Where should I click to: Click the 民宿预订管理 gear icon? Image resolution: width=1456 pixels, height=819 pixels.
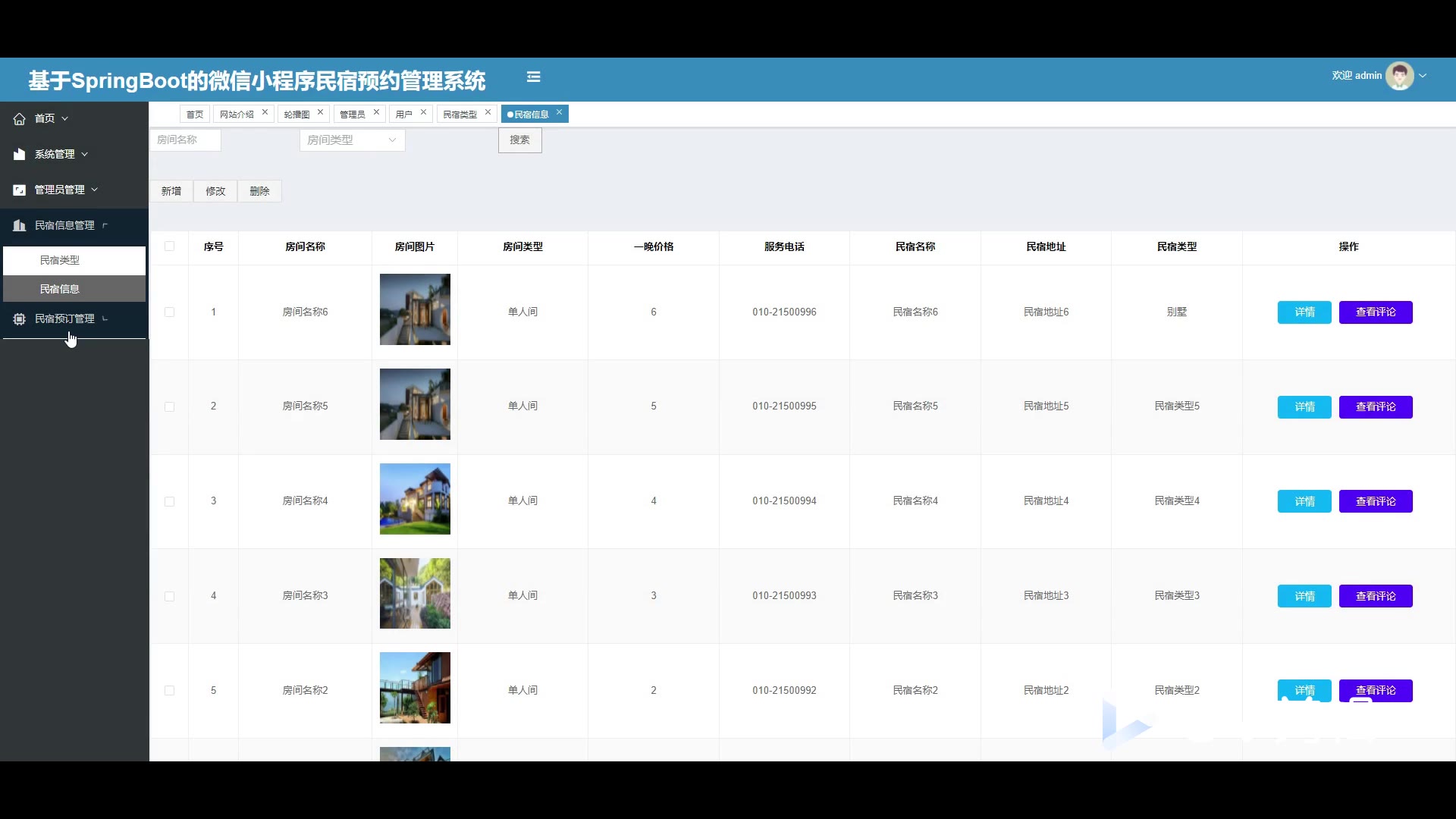tap(20, 319)
